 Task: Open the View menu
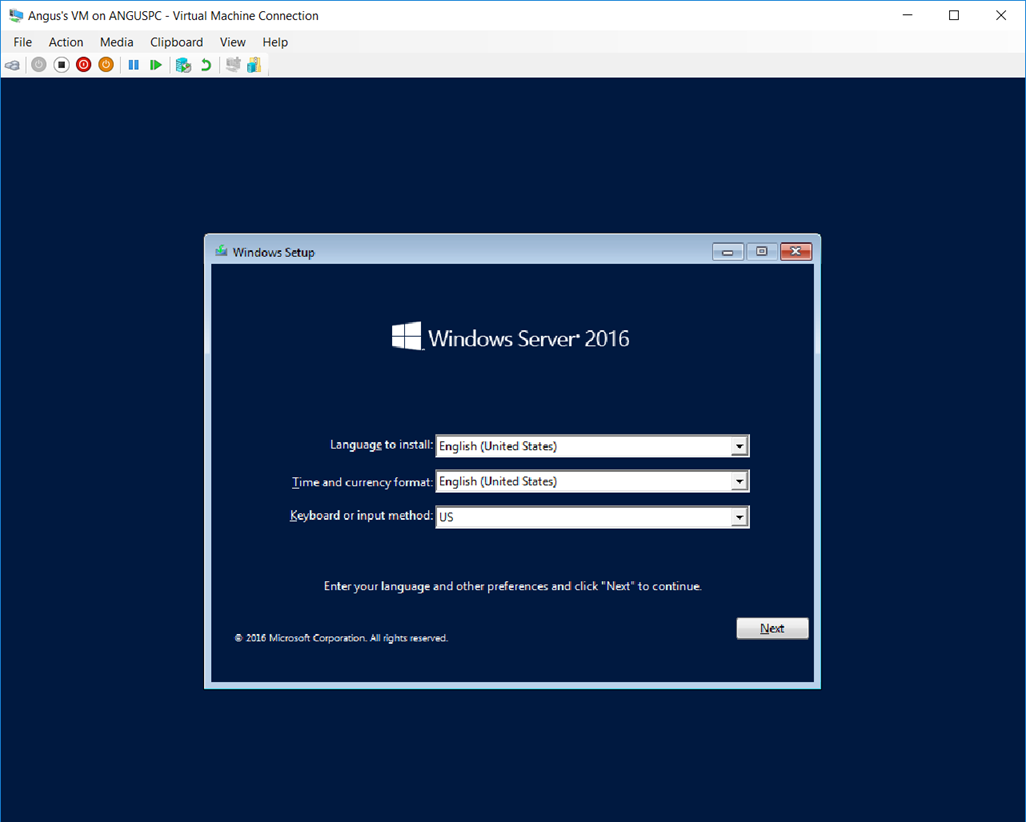pos(232,42)
